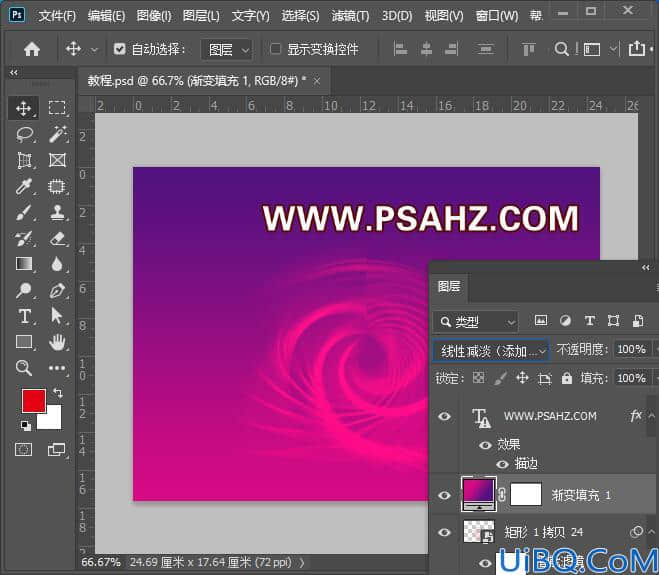Screen dimensions: 659x575
Task: Enable the 显示变换控件 checkbox
Action: click(x=275, y=49)
